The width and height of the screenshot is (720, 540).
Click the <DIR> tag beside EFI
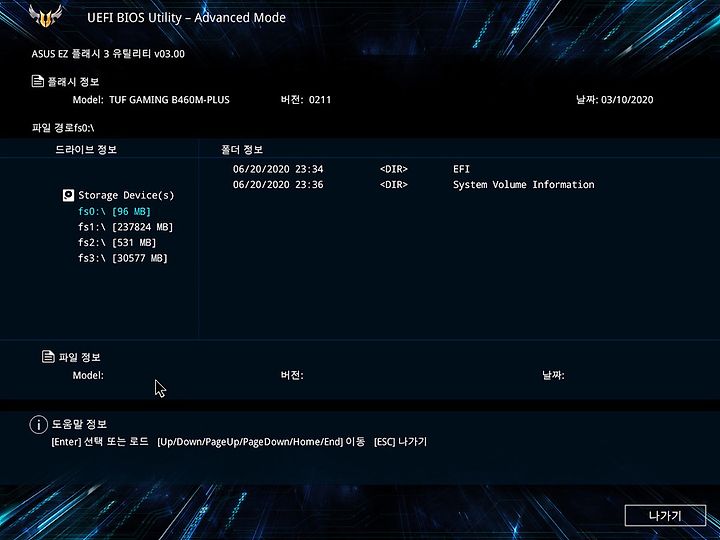(394, 169)
